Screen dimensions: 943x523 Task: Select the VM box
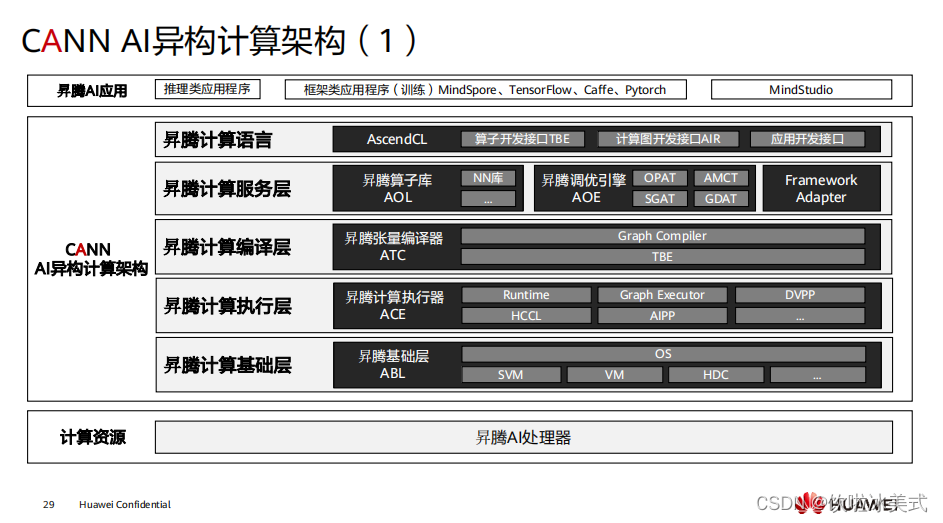[x=615, y=375]
